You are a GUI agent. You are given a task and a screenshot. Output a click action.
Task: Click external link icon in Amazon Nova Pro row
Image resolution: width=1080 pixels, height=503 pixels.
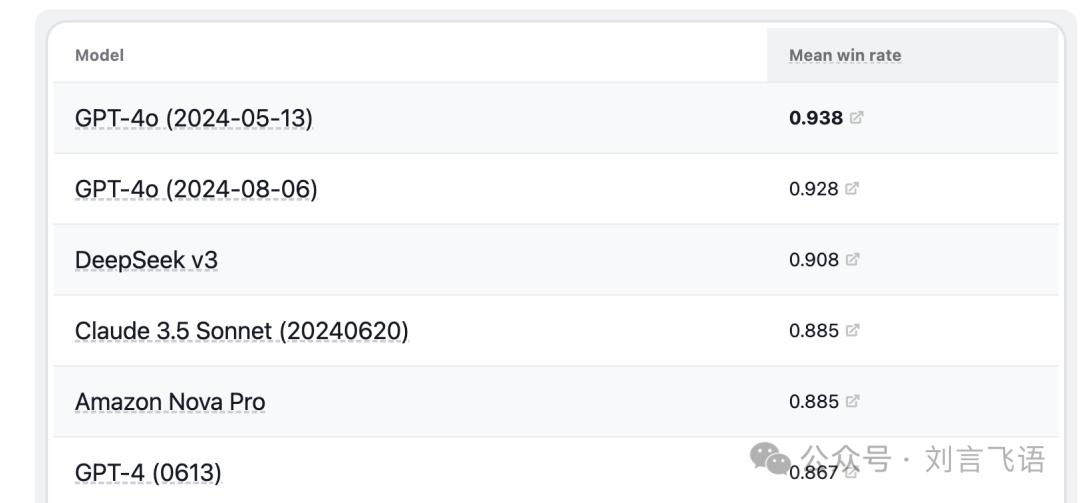coord(853,400)
